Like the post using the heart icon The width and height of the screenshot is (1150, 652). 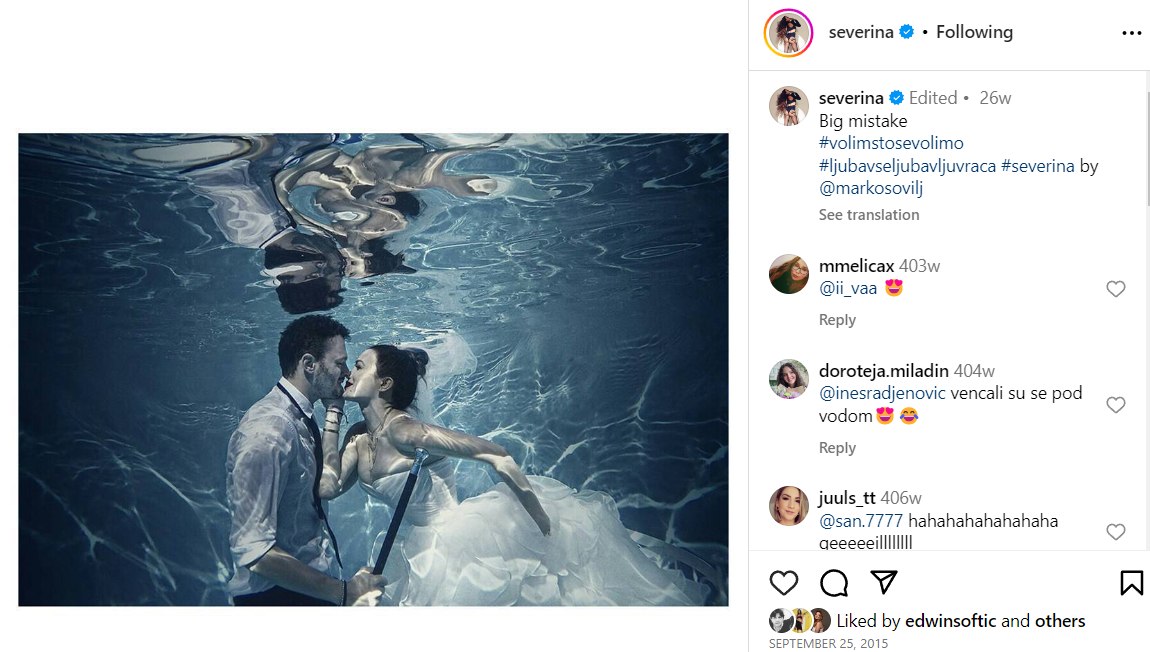click(x=784, y=582)
